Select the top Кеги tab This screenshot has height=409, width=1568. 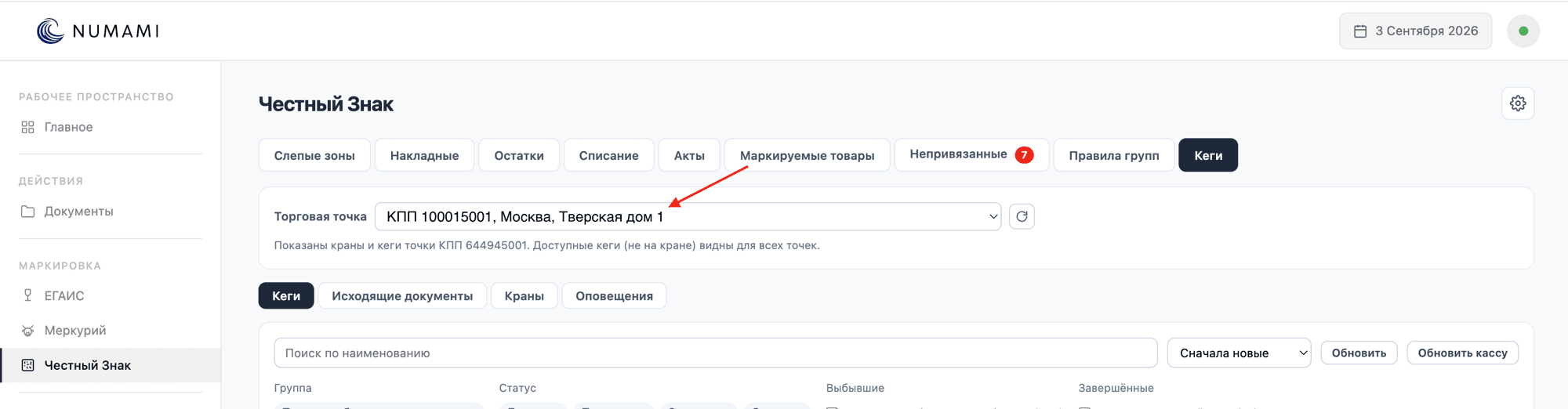click(1208, 155)
